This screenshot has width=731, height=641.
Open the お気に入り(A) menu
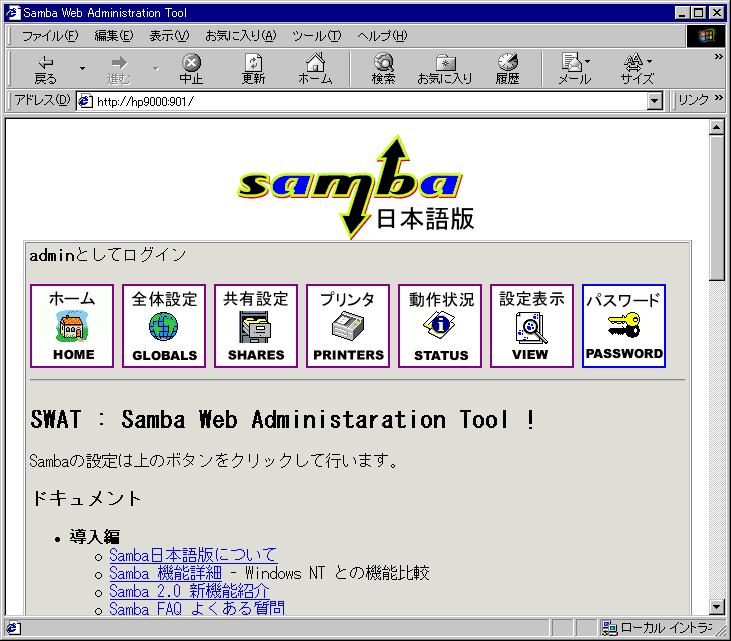[241, 36]
